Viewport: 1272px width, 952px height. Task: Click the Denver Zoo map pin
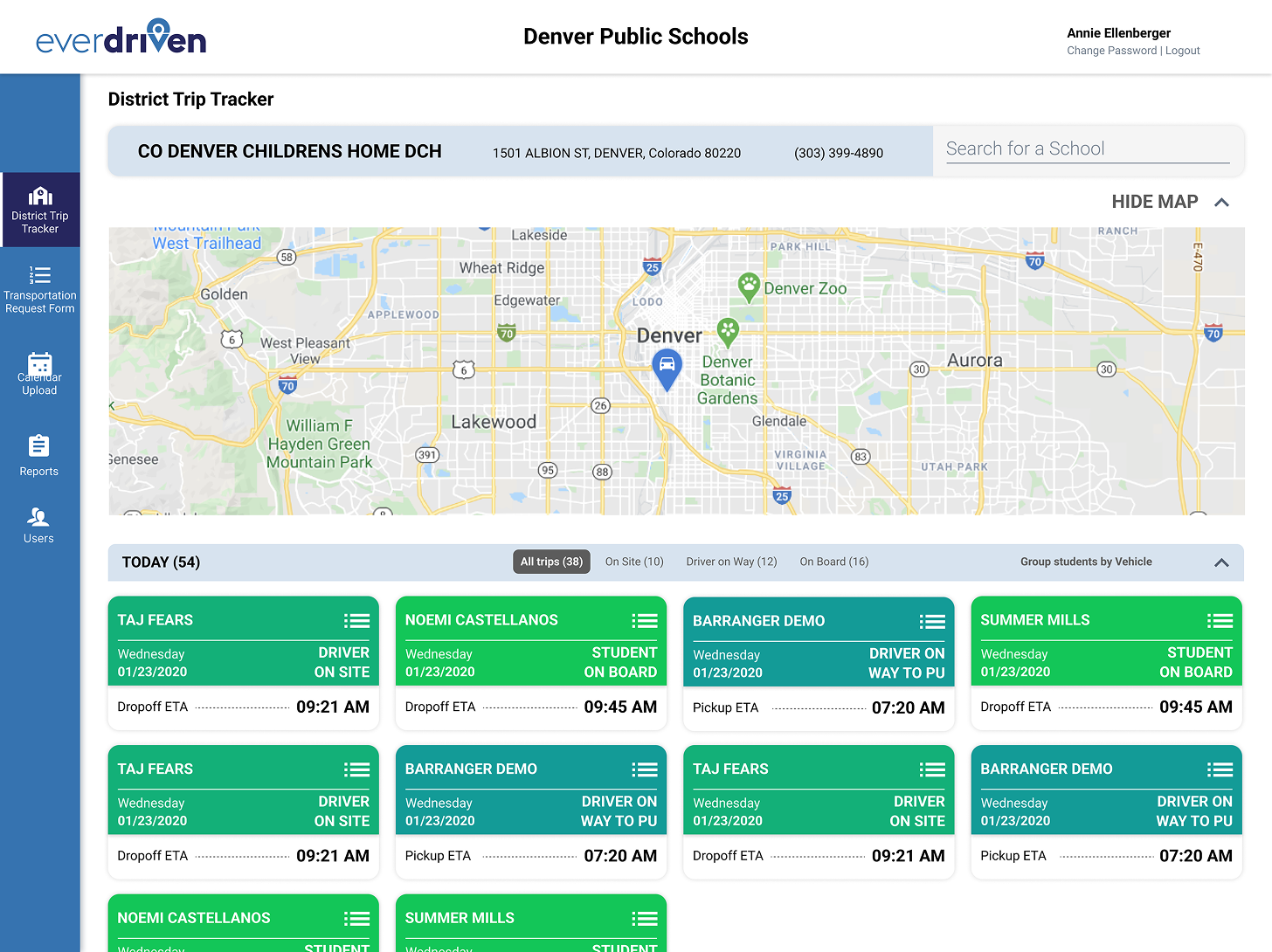click(749, 286)
